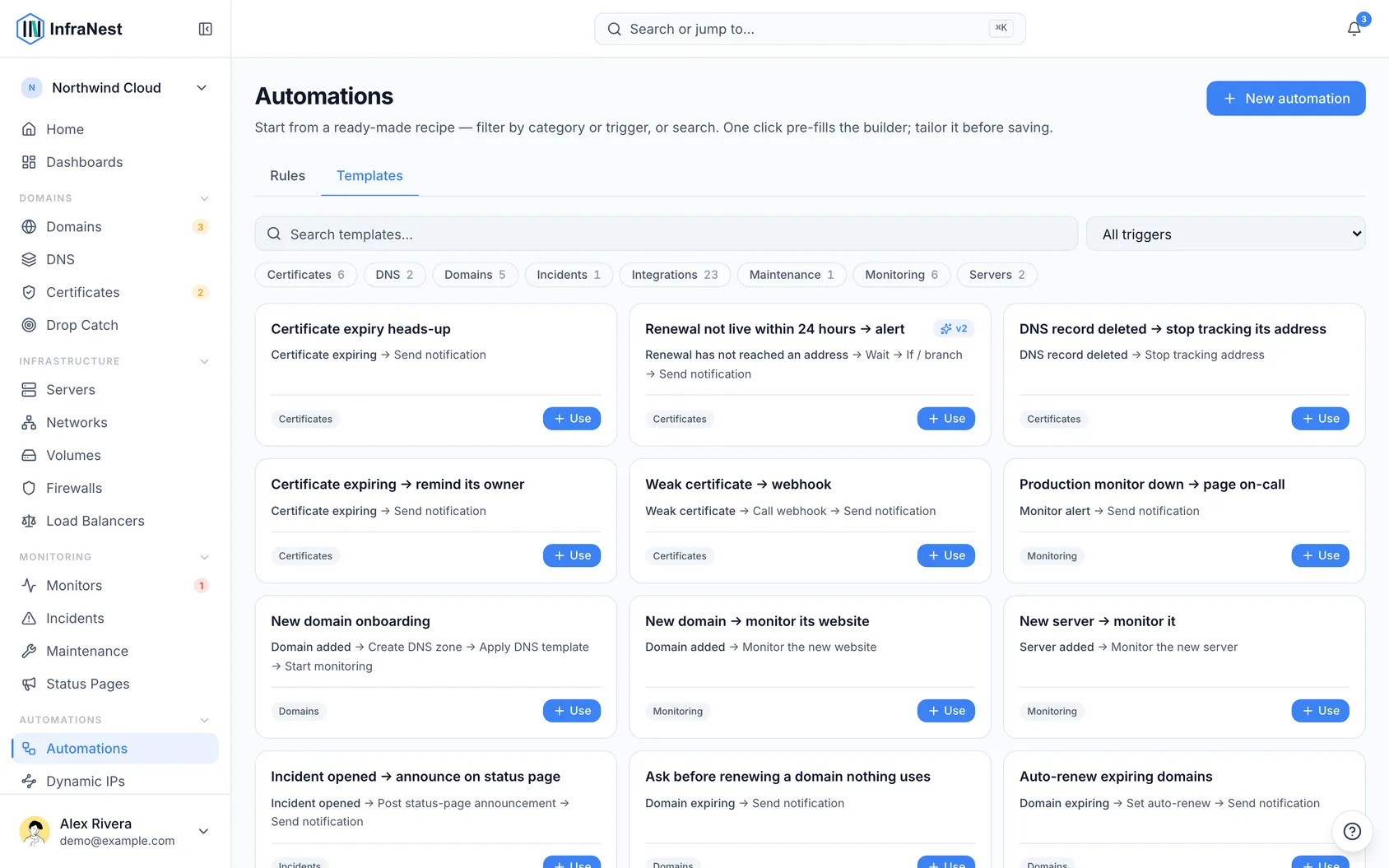Screen dimensions: 1389x868
Task: Open the notifications bell
Action: click(x=1354, y=29)
